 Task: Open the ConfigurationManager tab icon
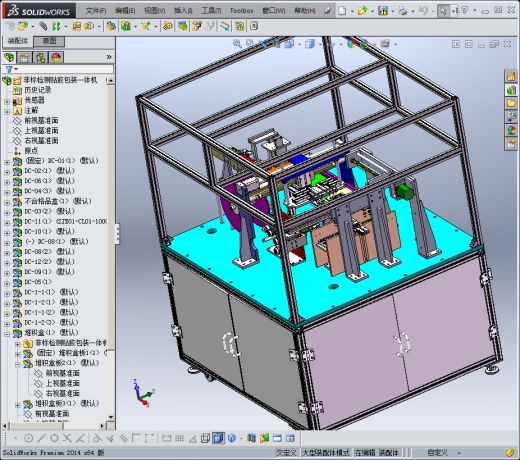point(41,57)
